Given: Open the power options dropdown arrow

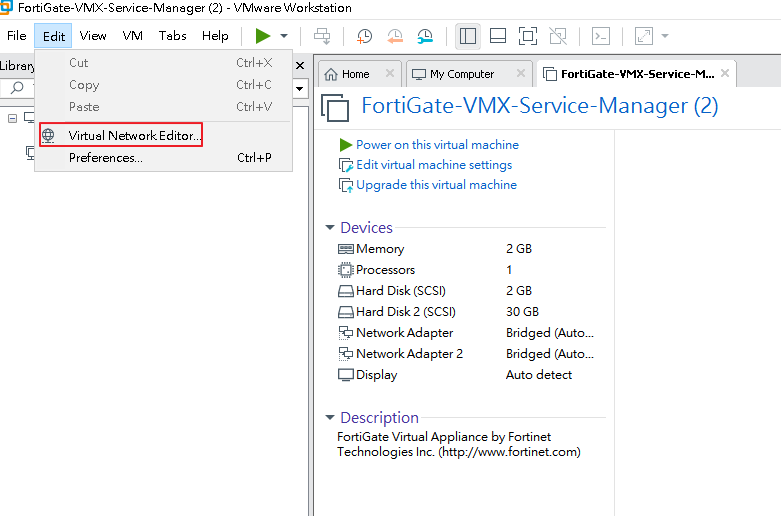Looking at the screenshot, I should click(x=284, y=36).
